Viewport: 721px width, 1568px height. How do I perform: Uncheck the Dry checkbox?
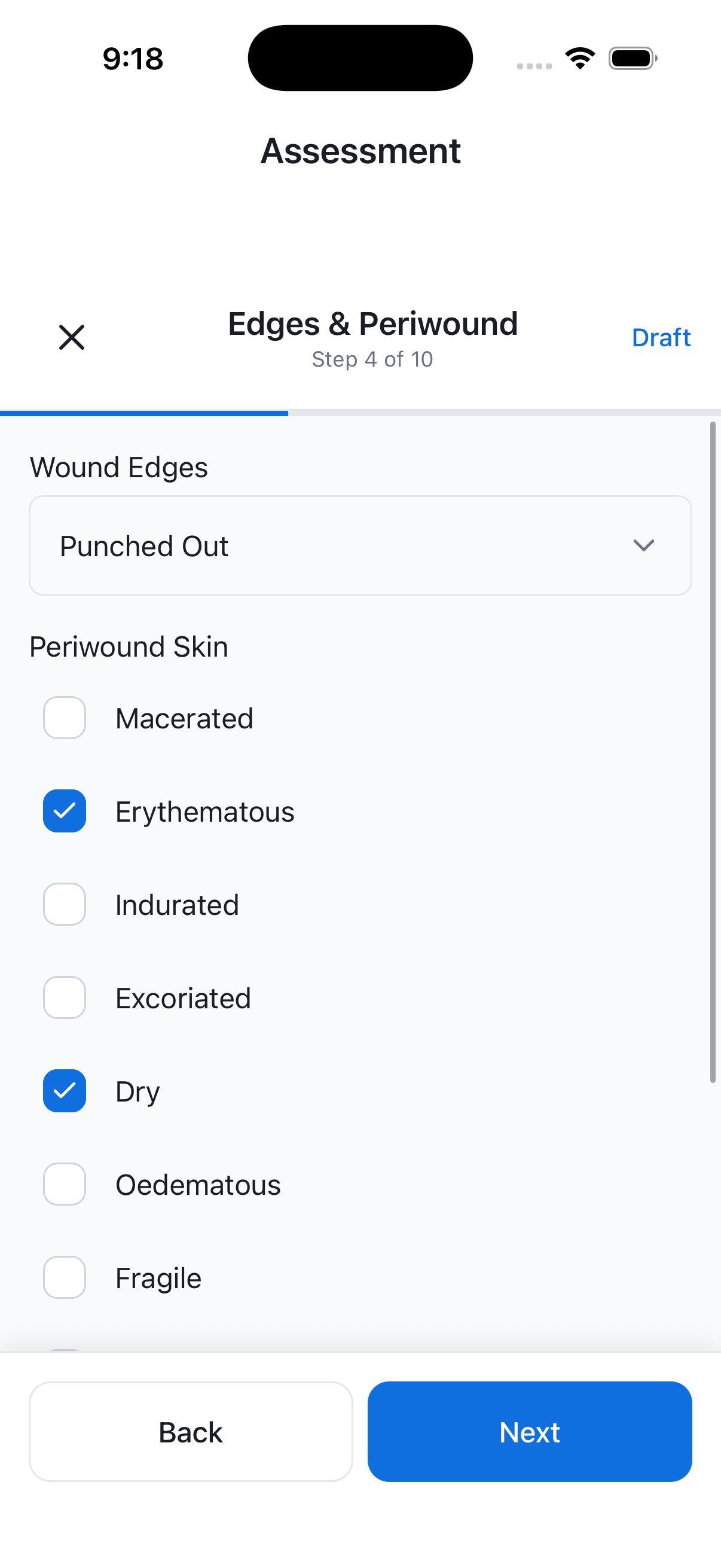(x=65, y=1091)
